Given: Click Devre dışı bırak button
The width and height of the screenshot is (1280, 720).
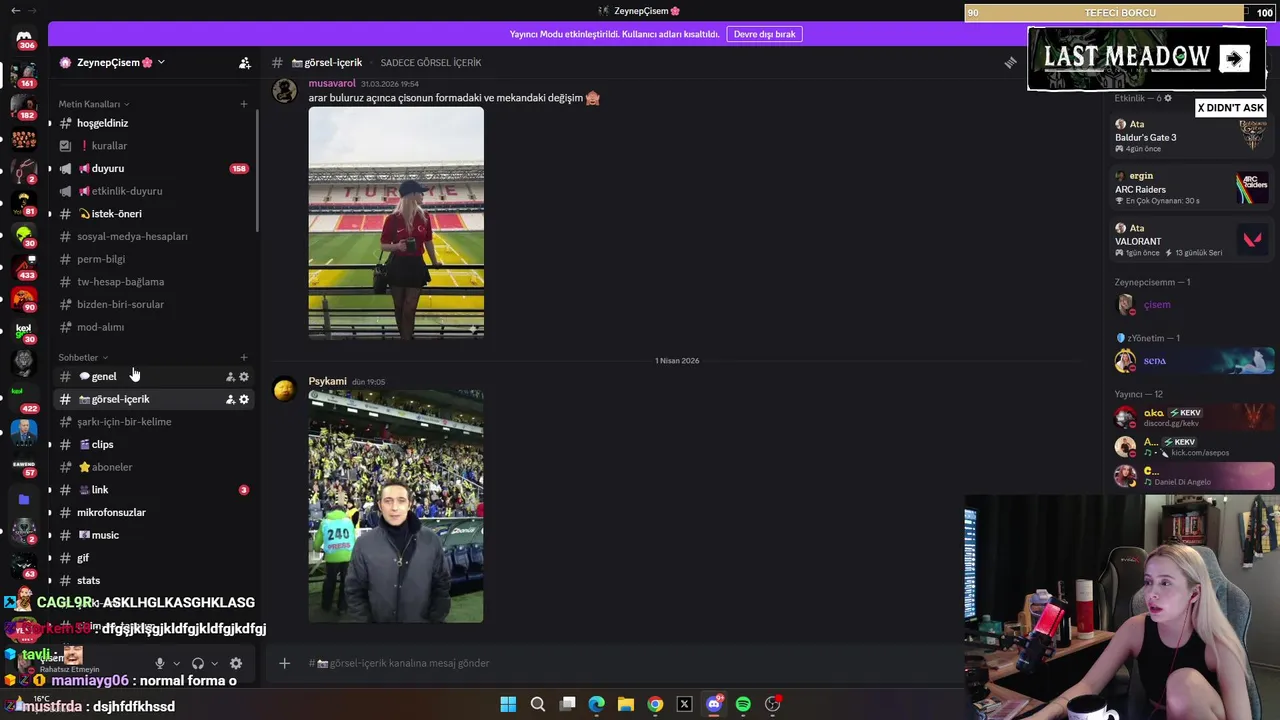Looking at the screenshot, I should (764, 34).
